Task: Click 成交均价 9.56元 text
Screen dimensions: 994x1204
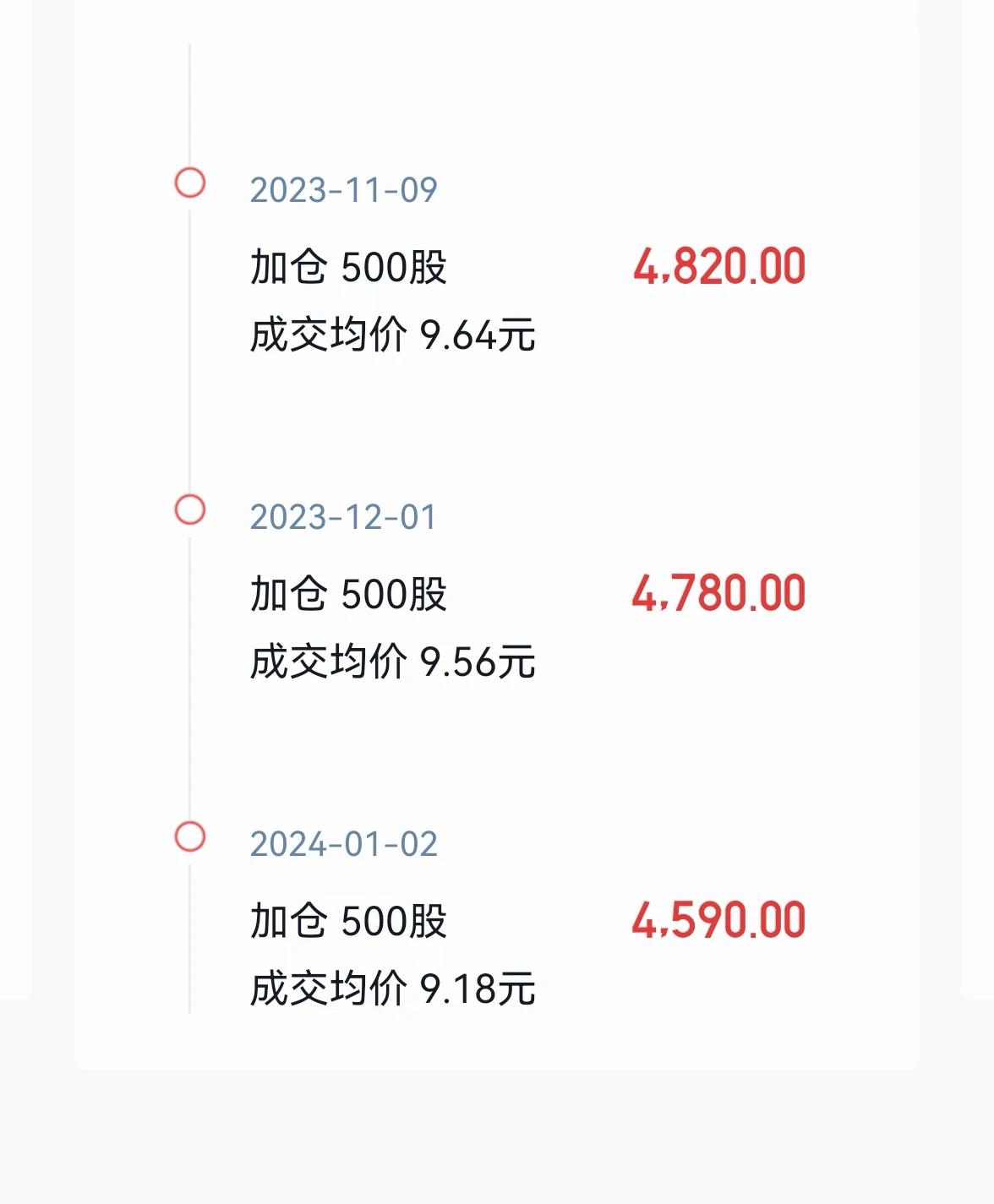Action: (x=393, y=662)
